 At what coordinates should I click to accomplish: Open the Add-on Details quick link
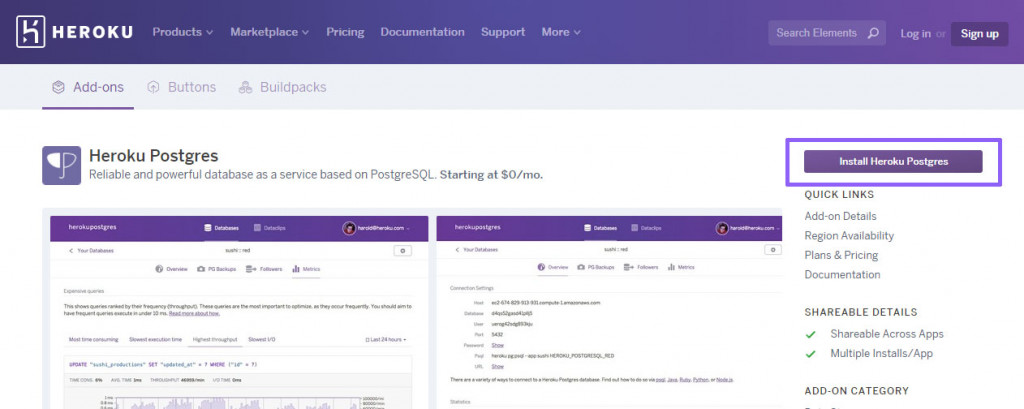pyautogui.click(x=840, y=216)
